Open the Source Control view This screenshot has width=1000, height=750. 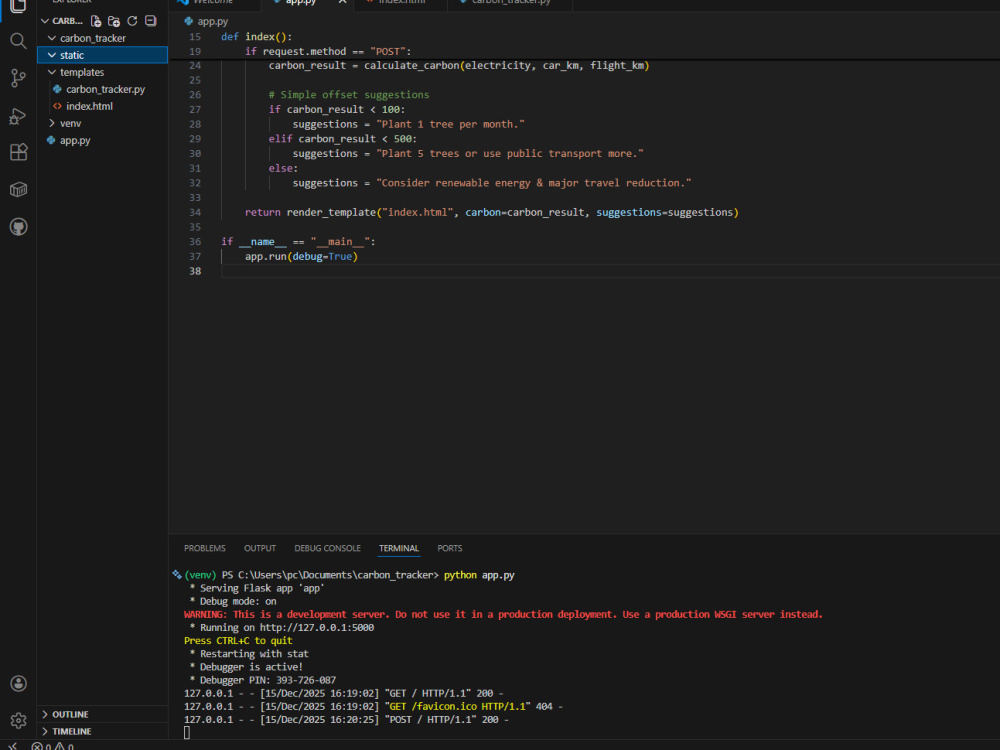[18, 78]
